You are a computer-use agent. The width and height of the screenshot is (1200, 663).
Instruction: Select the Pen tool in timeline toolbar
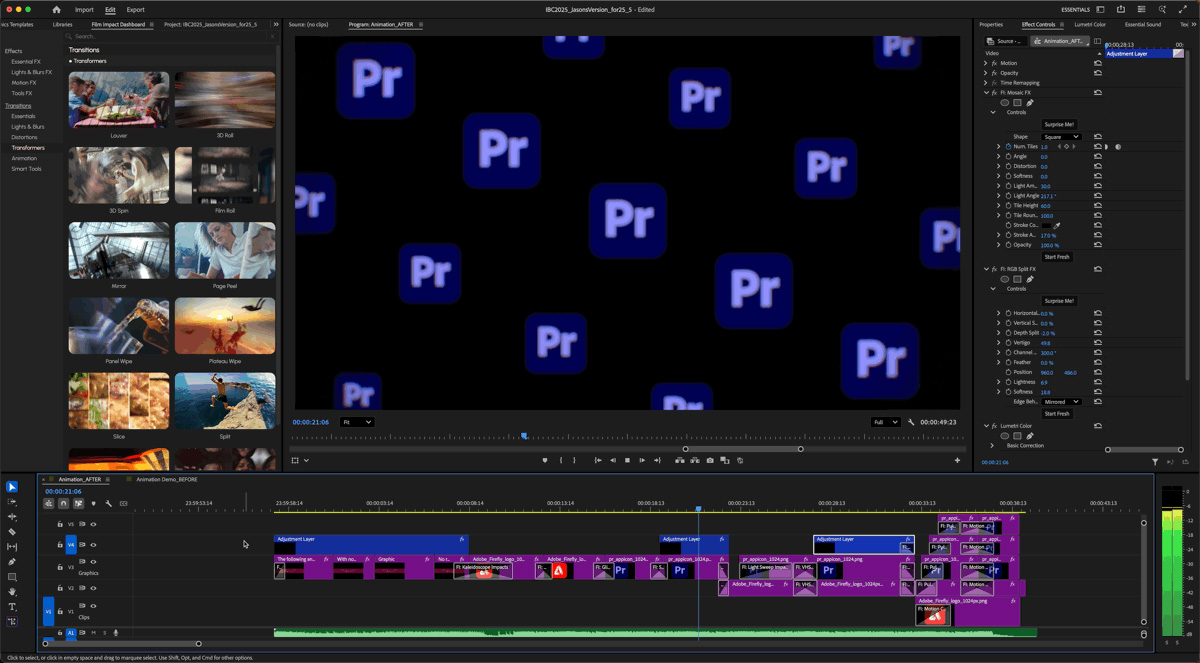(12, 562)
